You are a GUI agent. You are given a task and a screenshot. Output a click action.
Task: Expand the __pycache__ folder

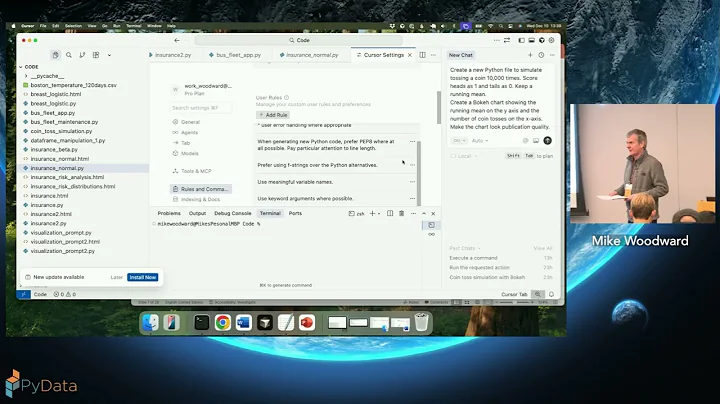coord(47,76)
